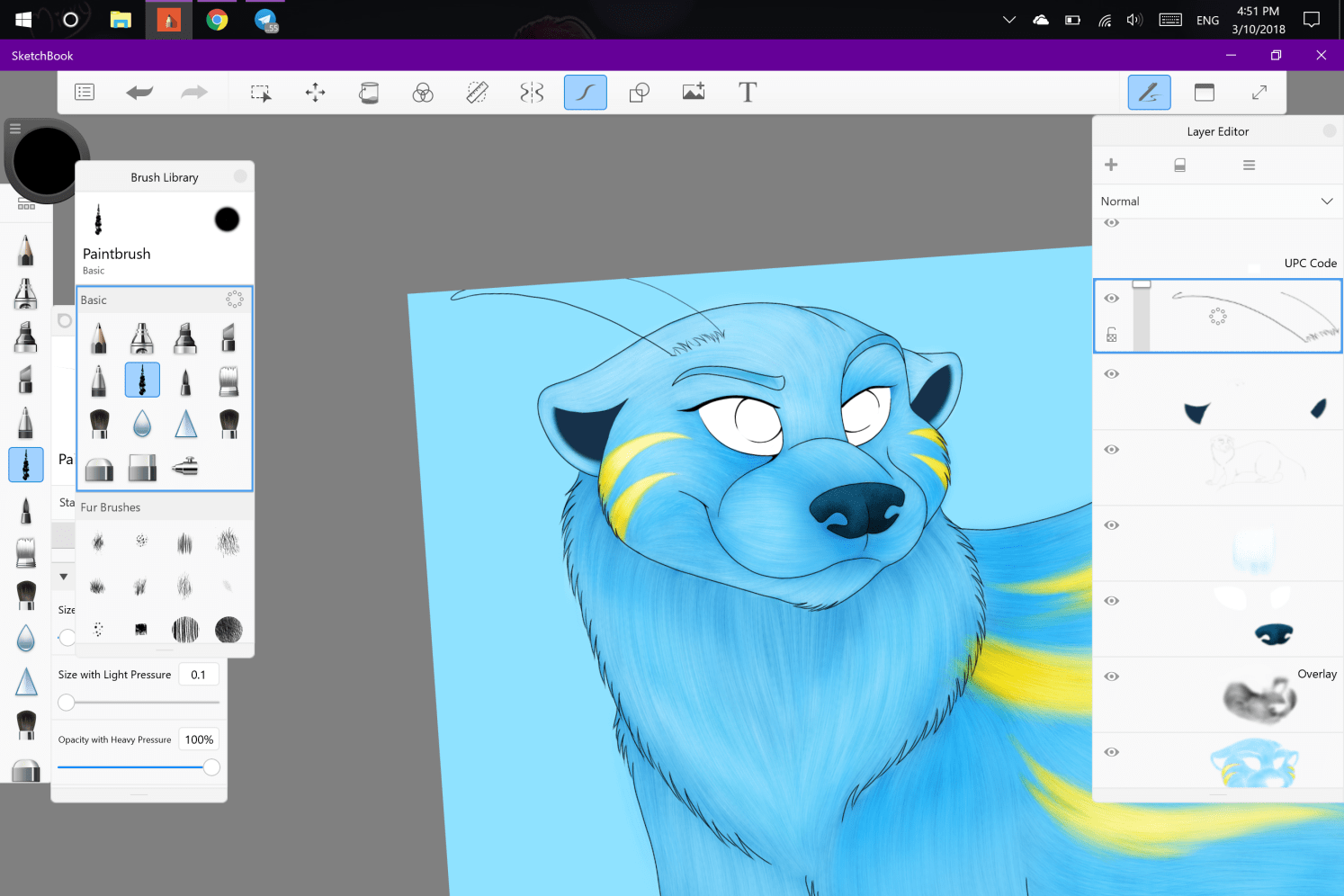
Task: Click the Undo arrow in toolbar
Action: click(x=139, y=92)
